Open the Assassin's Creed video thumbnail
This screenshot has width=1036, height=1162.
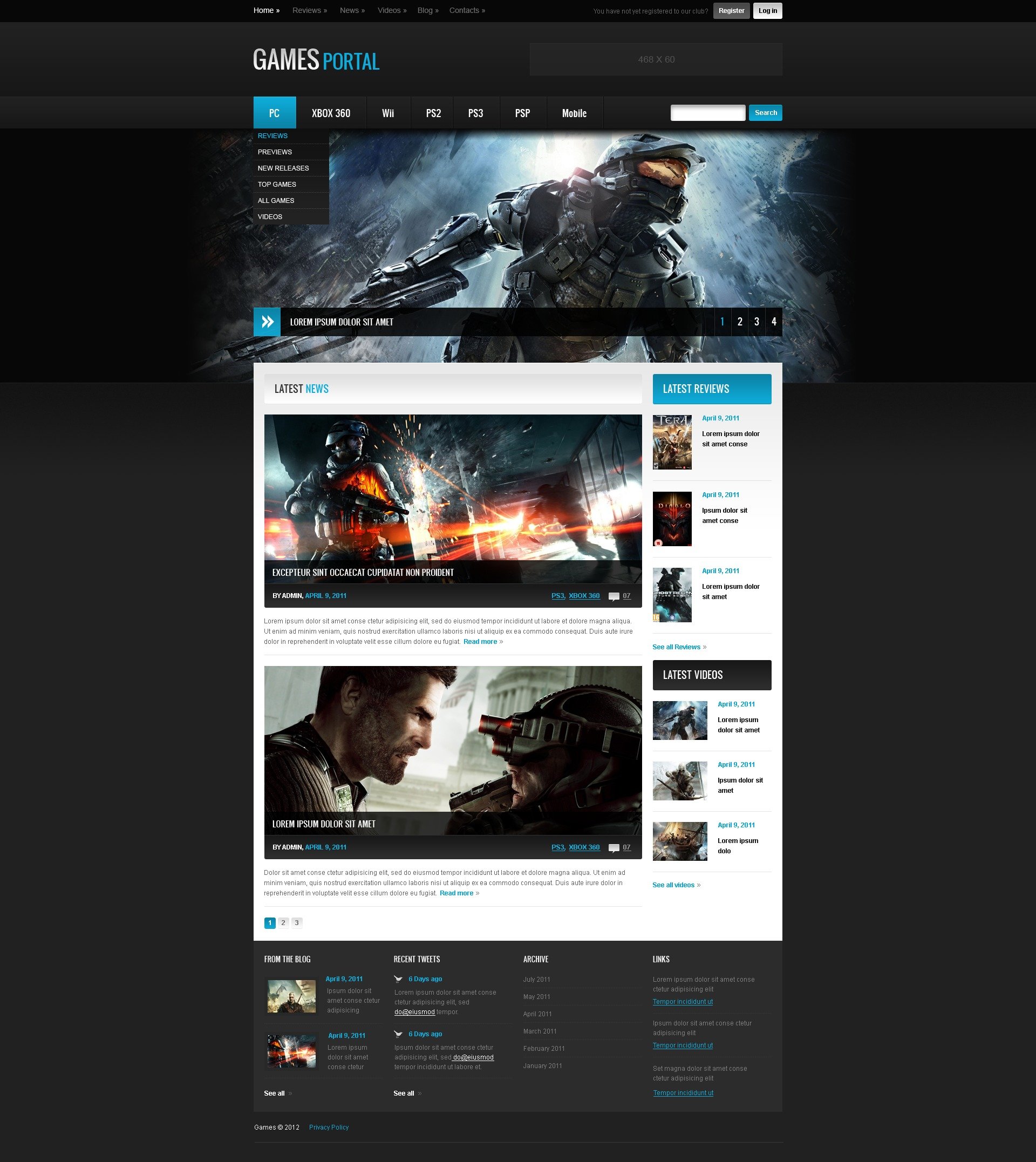[680, 781]
